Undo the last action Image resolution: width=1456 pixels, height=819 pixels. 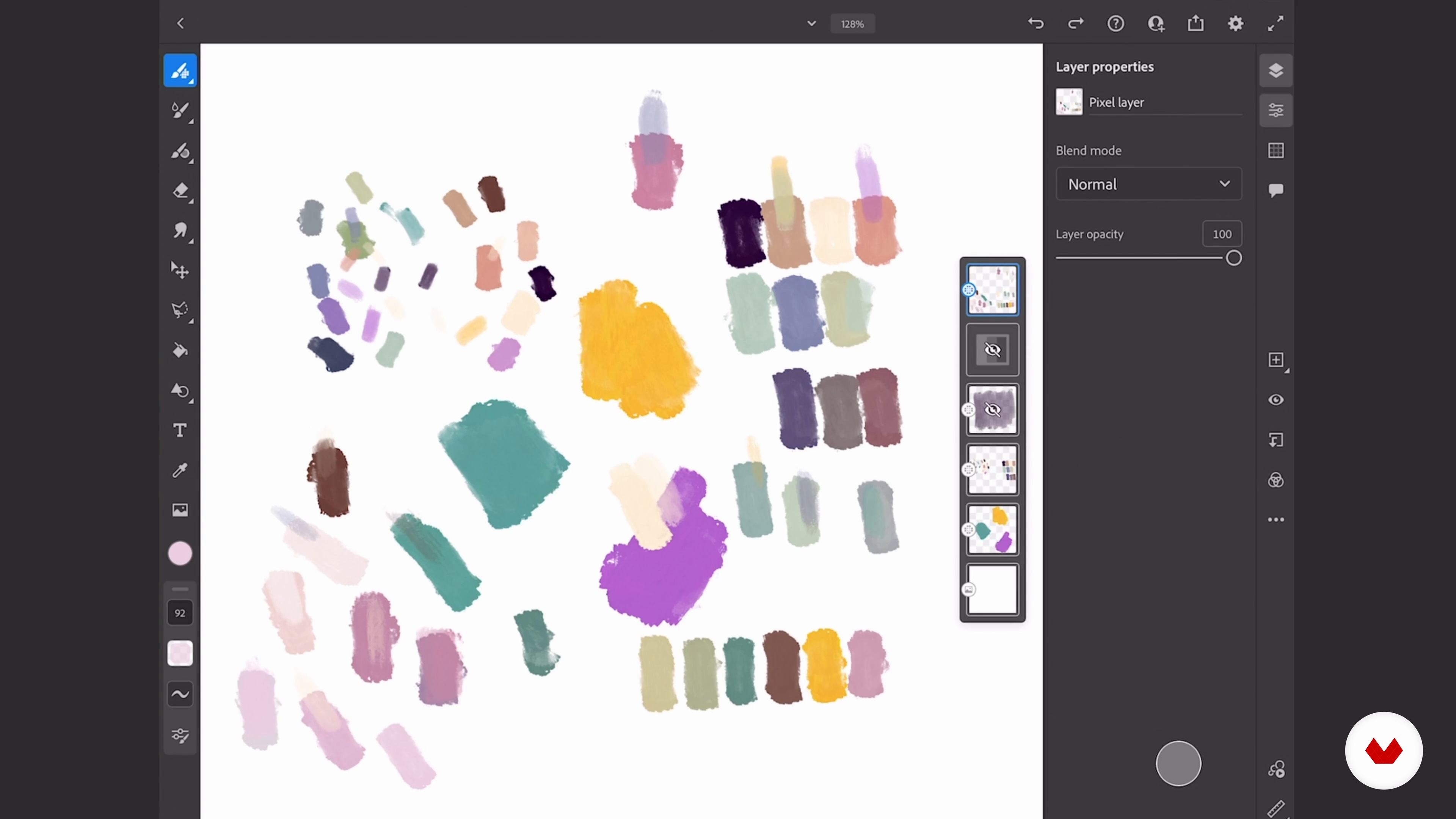[1036, 23]
